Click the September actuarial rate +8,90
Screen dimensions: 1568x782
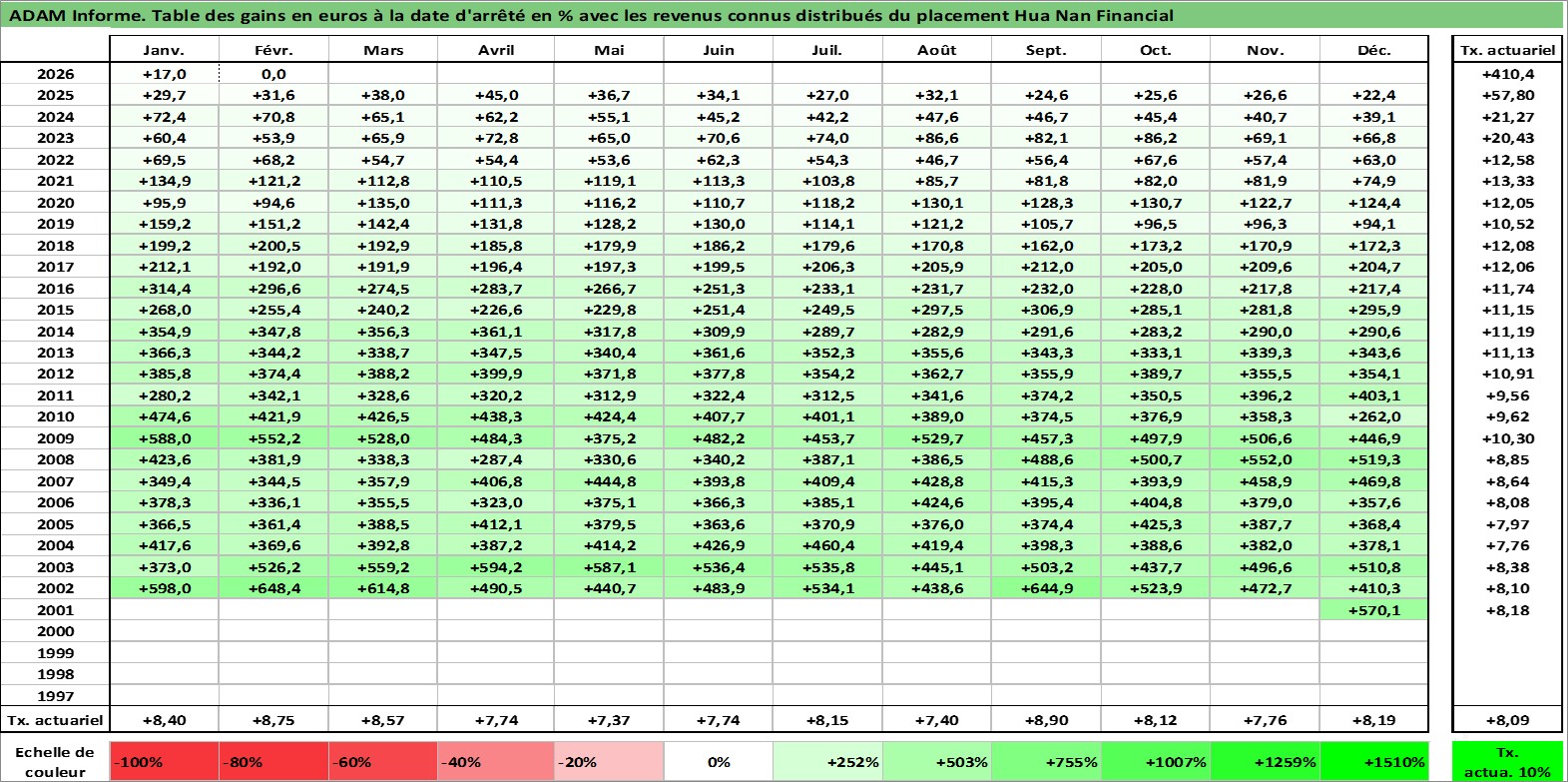tap(1046, 720)
